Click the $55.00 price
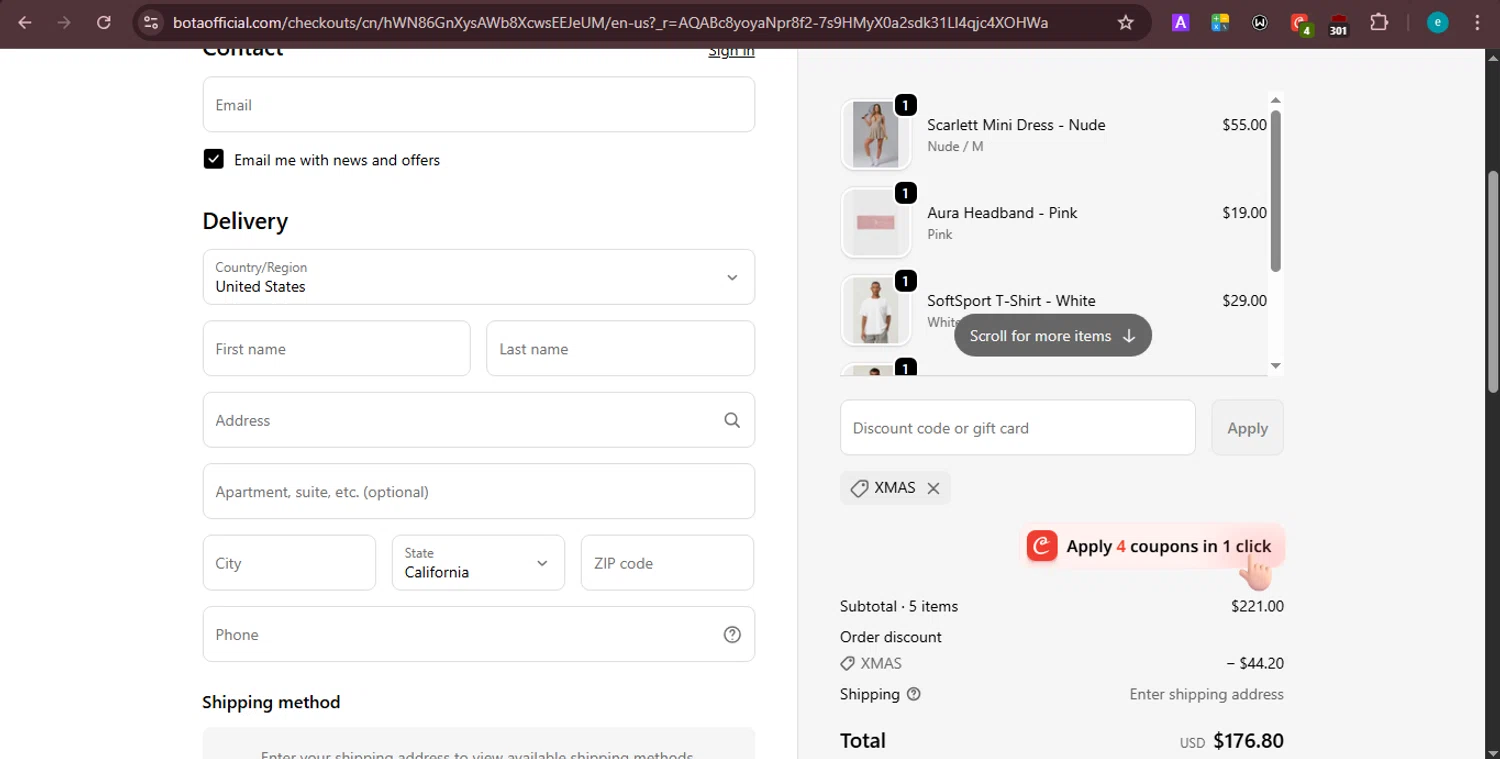This screenshot has height=759, width=1500. click(x=1244, y=125)
